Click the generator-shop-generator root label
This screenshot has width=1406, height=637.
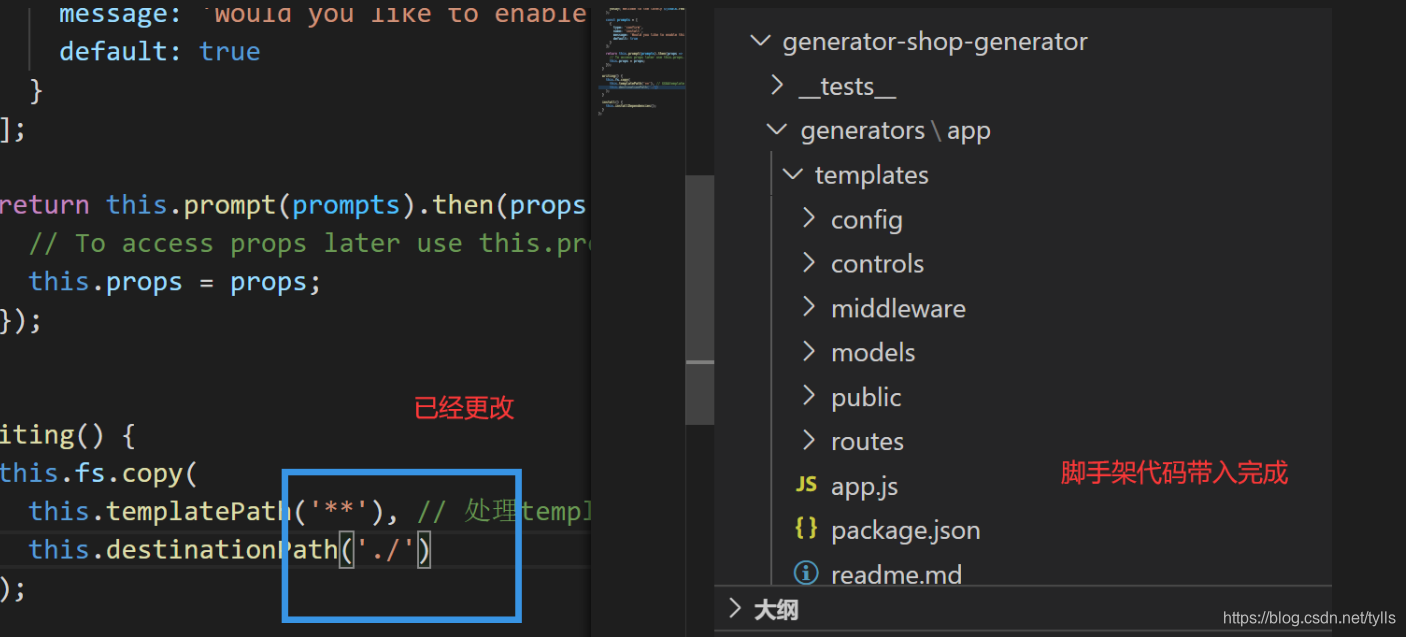(935, 42)
